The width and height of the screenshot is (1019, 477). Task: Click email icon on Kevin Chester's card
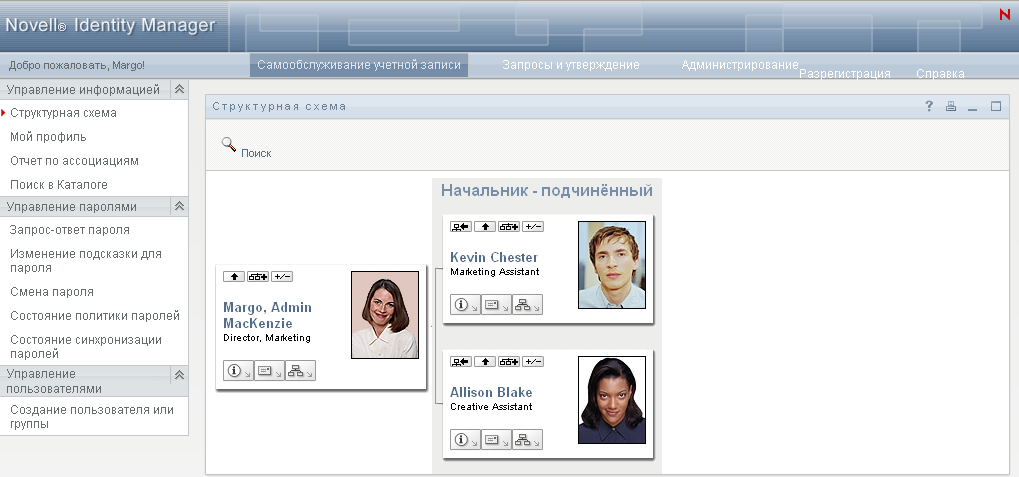click(497, 305)
